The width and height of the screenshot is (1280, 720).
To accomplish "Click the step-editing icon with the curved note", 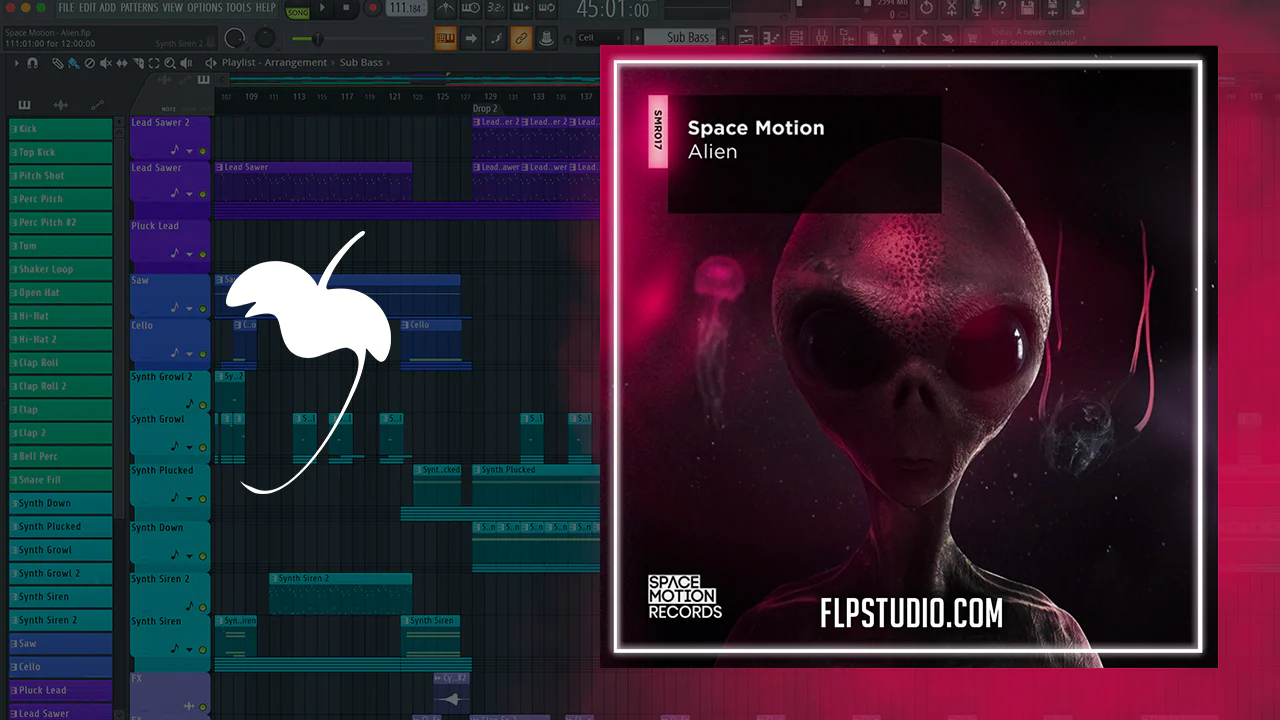I will pos(496,38).
